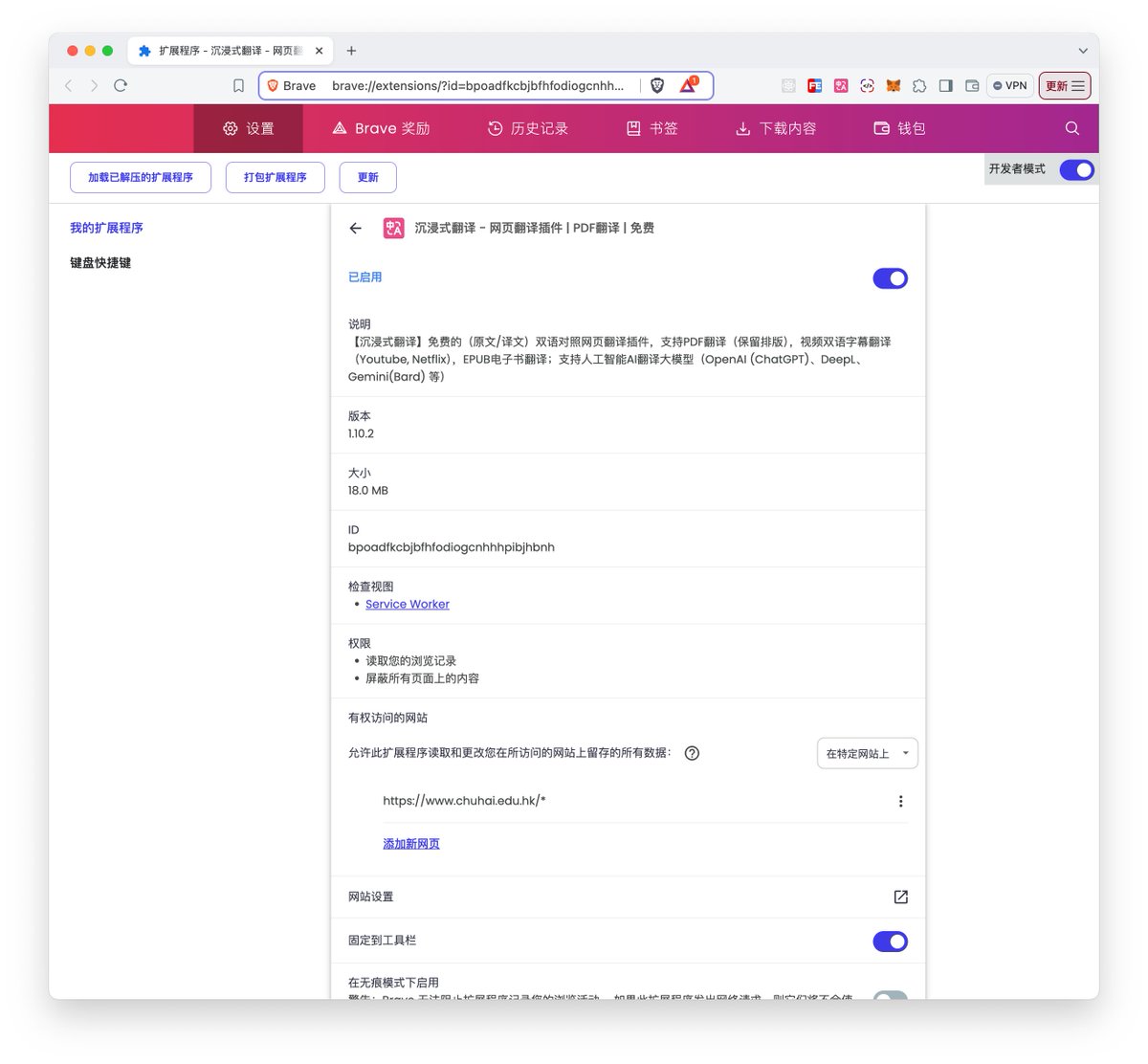Image resolution: width=1148 pixels, height=1064 pixels.
Task: Disable the extension with 已启用 switch
Action: coord(890,278)
